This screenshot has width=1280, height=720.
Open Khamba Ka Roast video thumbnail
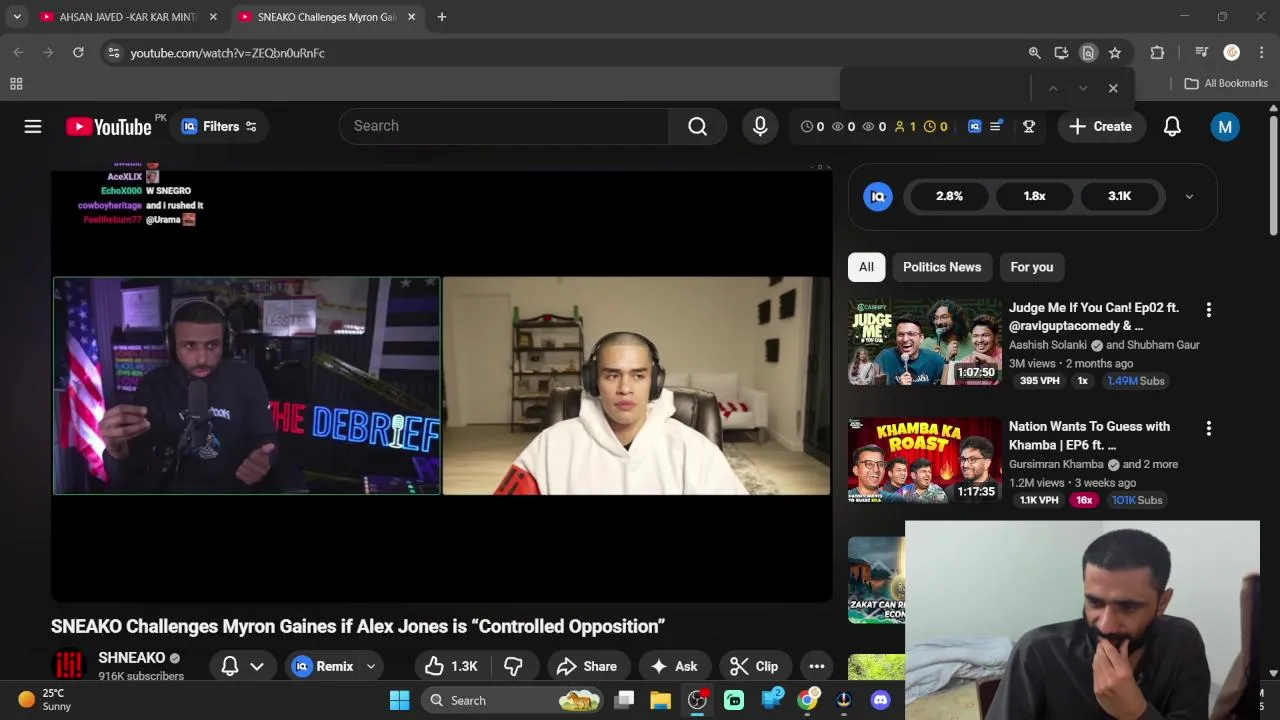(x=925, y=461)
